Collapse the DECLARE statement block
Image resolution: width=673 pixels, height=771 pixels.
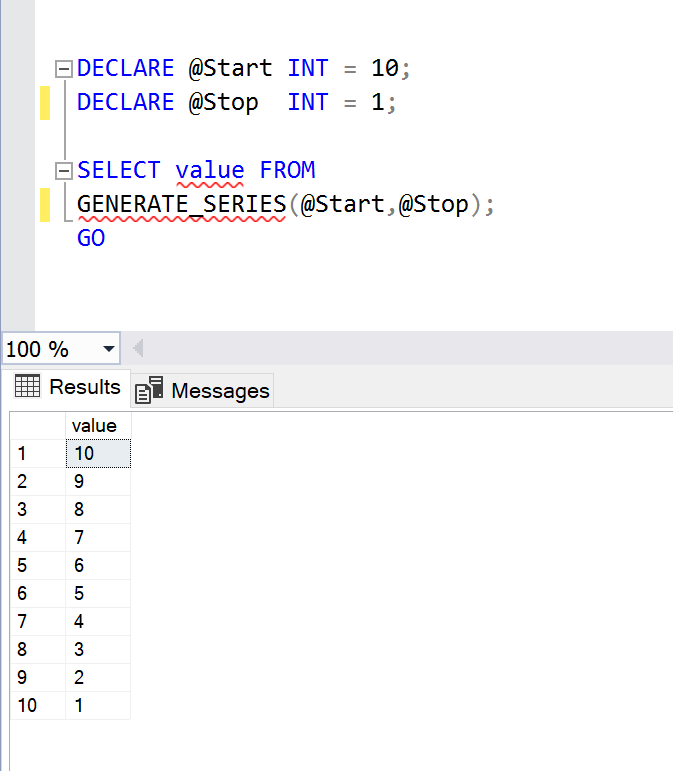pyautogui.click(x=63, y=69)
